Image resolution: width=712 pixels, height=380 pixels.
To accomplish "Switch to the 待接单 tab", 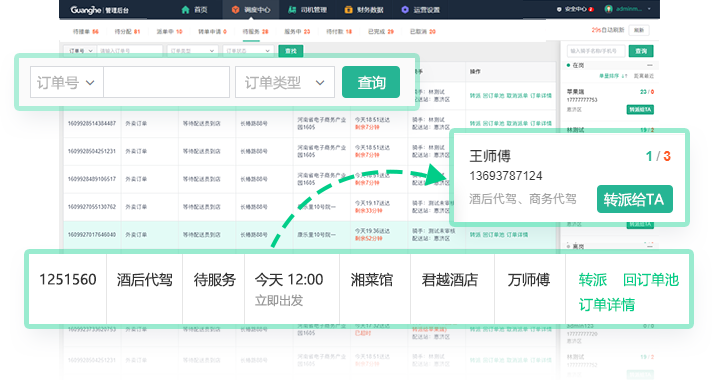I will point(85,32).
